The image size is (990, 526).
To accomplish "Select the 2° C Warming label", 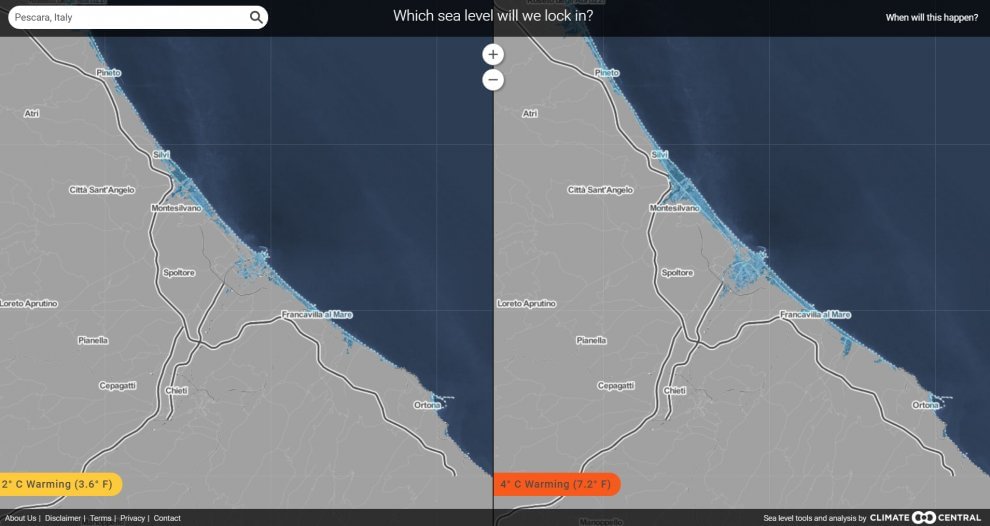I will point(58,484).
